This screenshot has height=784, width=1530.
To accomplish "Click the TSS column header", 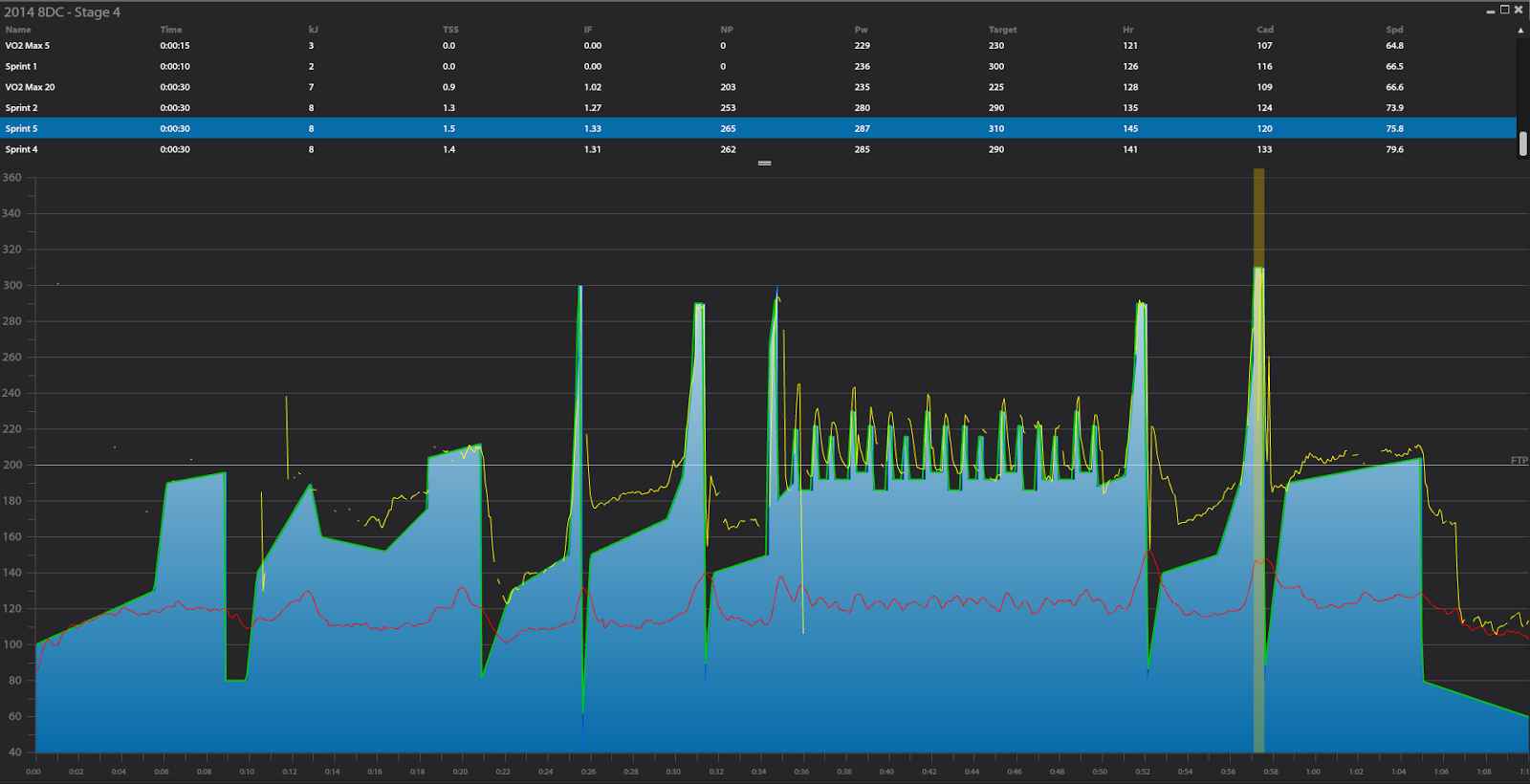I will pyautogui.click(x=450, y=30).
